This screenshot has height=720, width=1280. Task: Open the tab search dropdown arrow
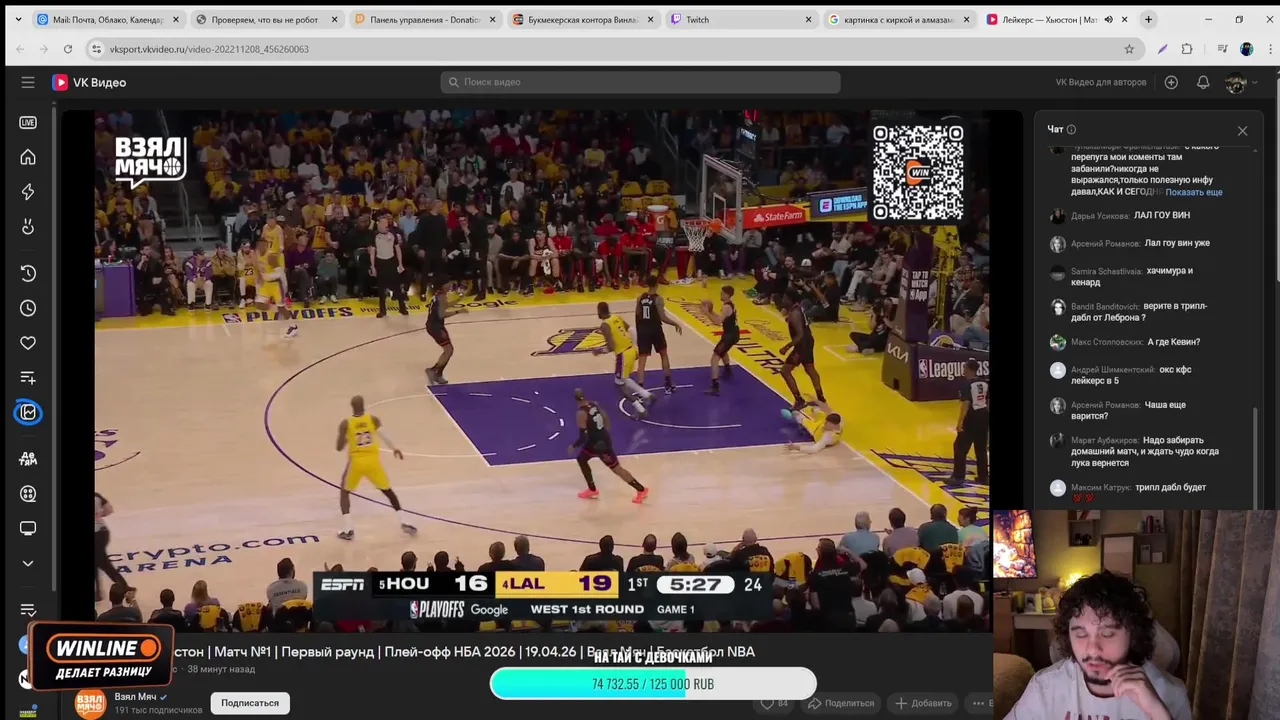pos(18,19)
